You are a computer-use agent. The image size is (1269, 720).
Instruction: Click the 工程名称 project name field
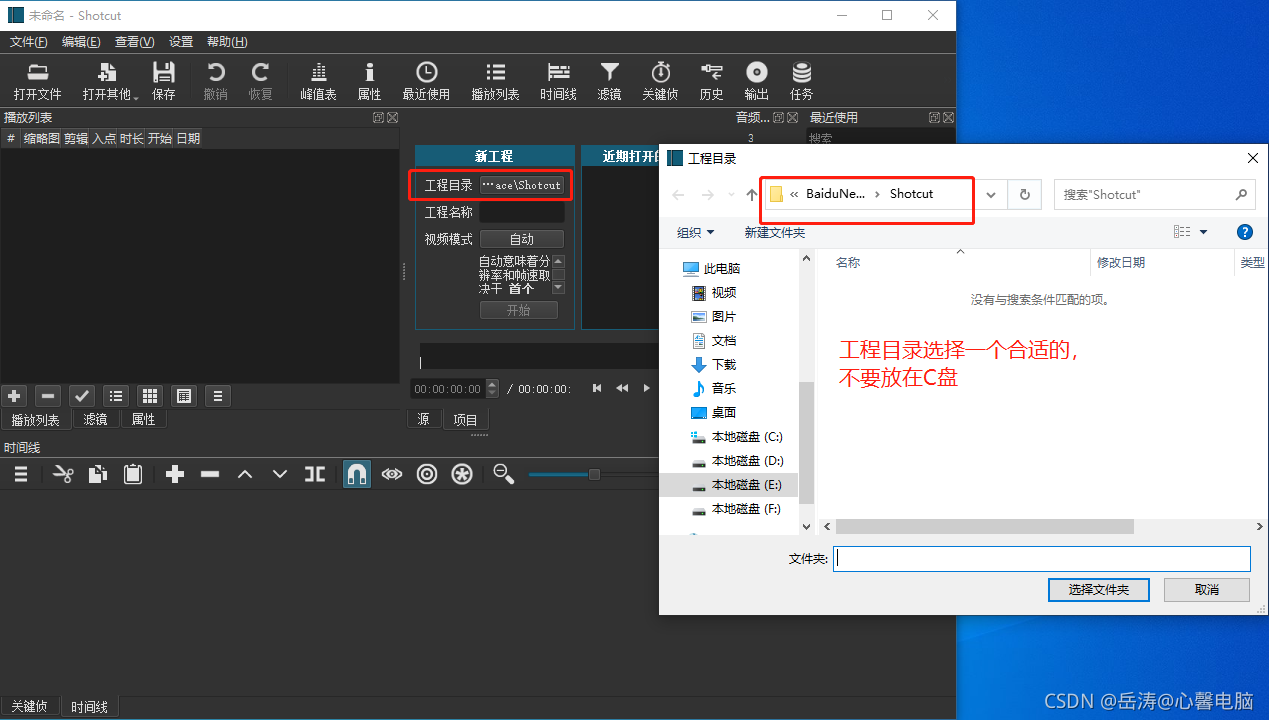[x=522, y=212]
